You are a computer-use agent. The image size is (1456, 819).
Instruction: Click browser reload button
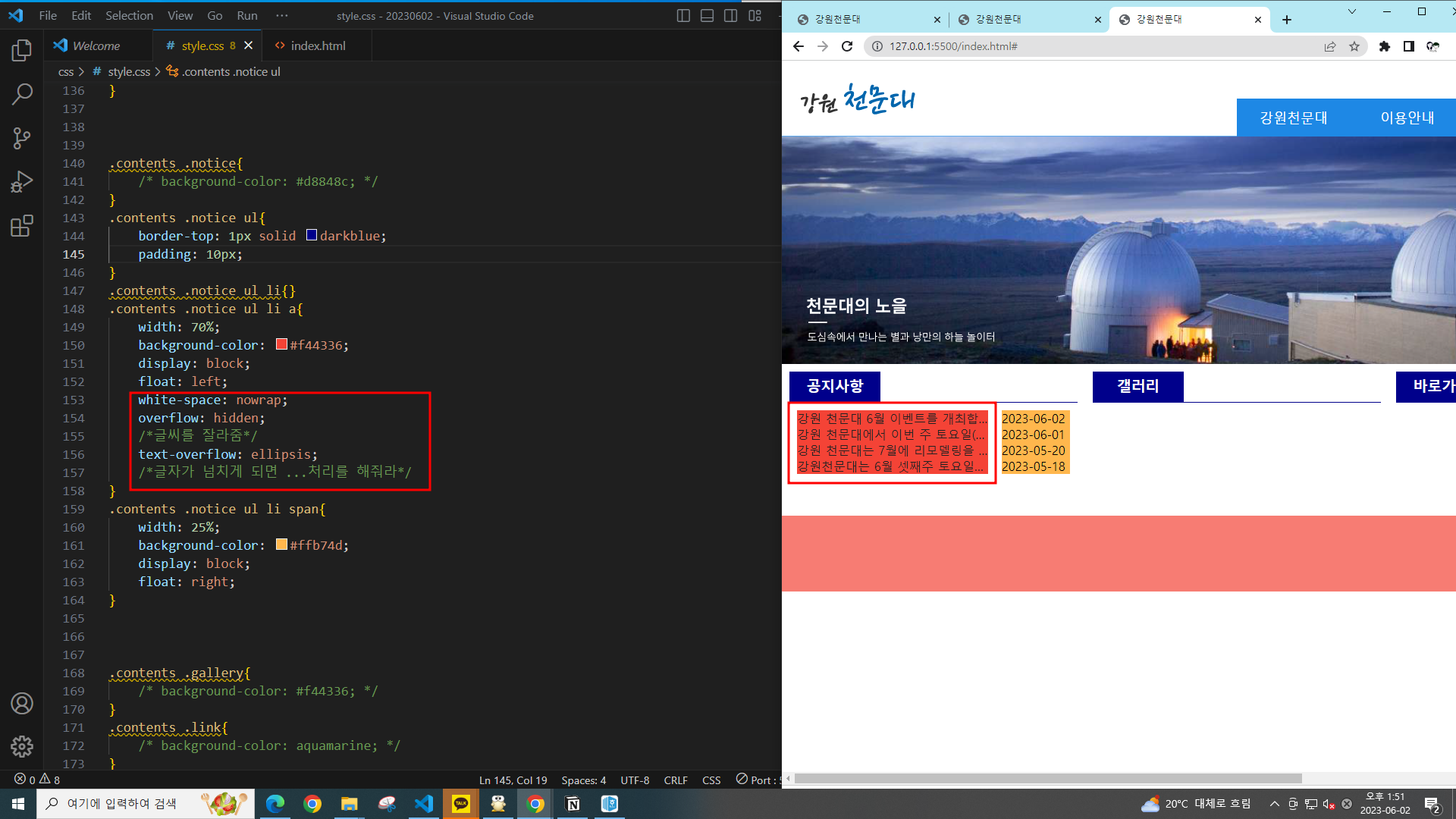[847, 46]
